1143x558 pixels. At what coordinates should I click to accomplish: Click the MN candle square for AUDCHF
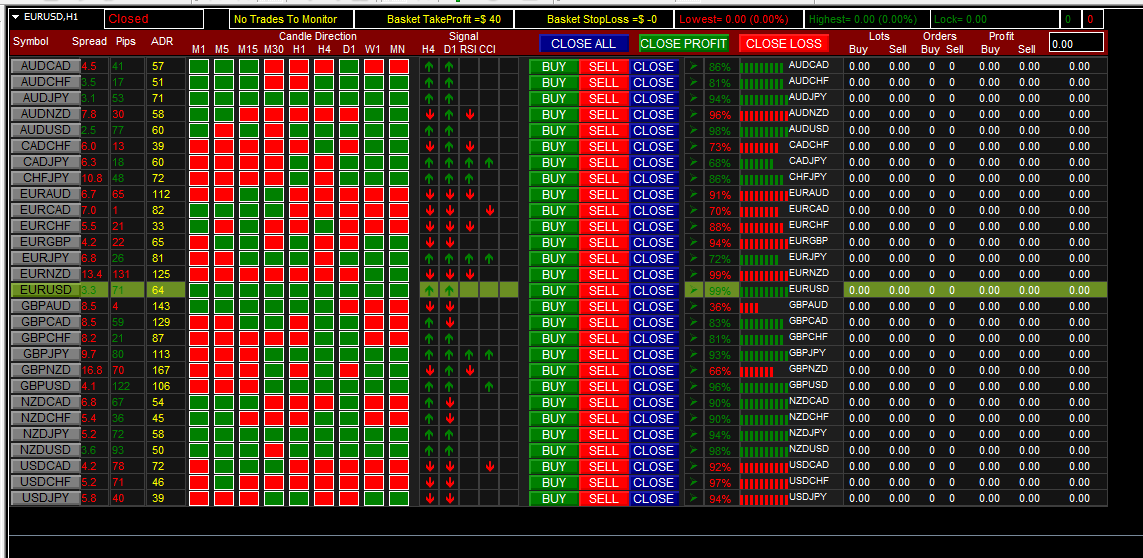coord(398,82)
